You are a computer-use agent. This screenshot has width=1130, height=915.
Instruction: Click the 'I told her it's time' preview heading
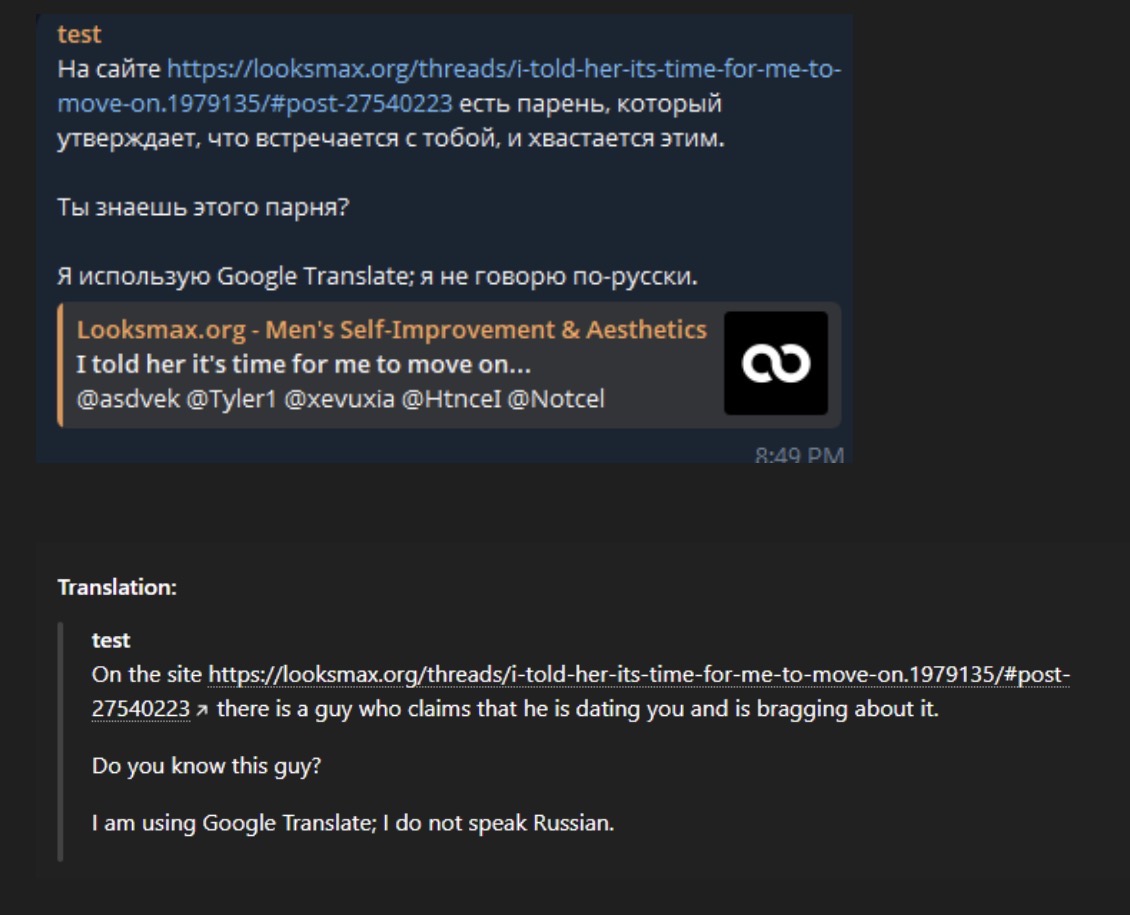click(x=303, y=365)
